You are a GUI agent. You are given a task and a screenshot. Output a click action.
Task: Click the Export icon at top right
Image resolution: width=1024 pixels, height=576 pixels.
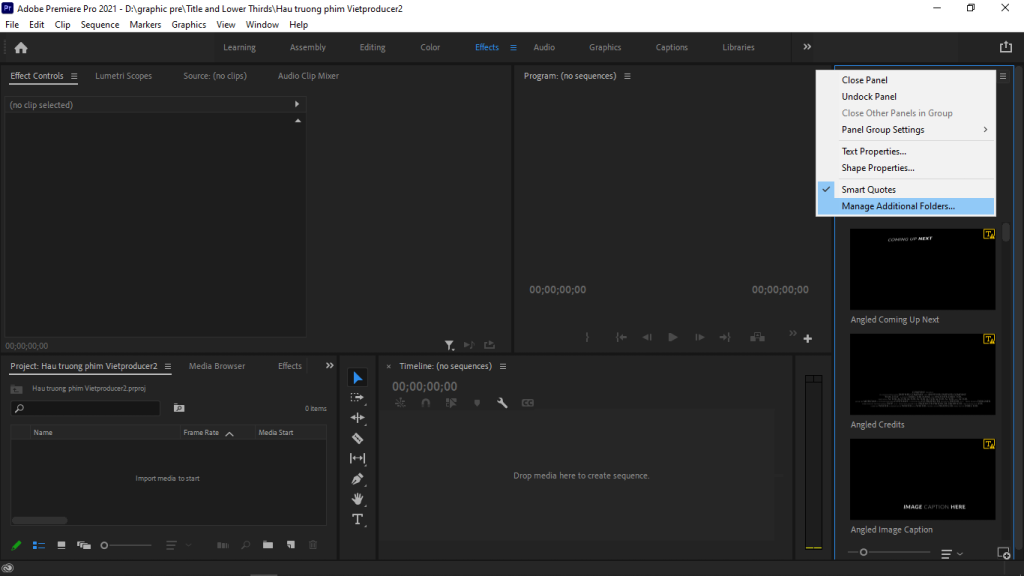[1008, 47]
